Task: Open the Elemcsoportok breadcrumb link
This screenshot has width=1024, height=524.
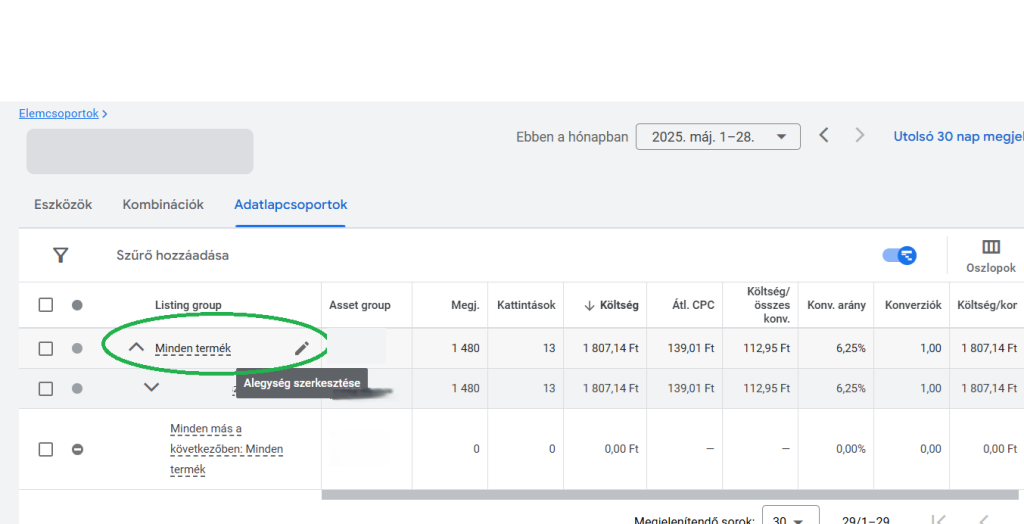Action: 58,114
